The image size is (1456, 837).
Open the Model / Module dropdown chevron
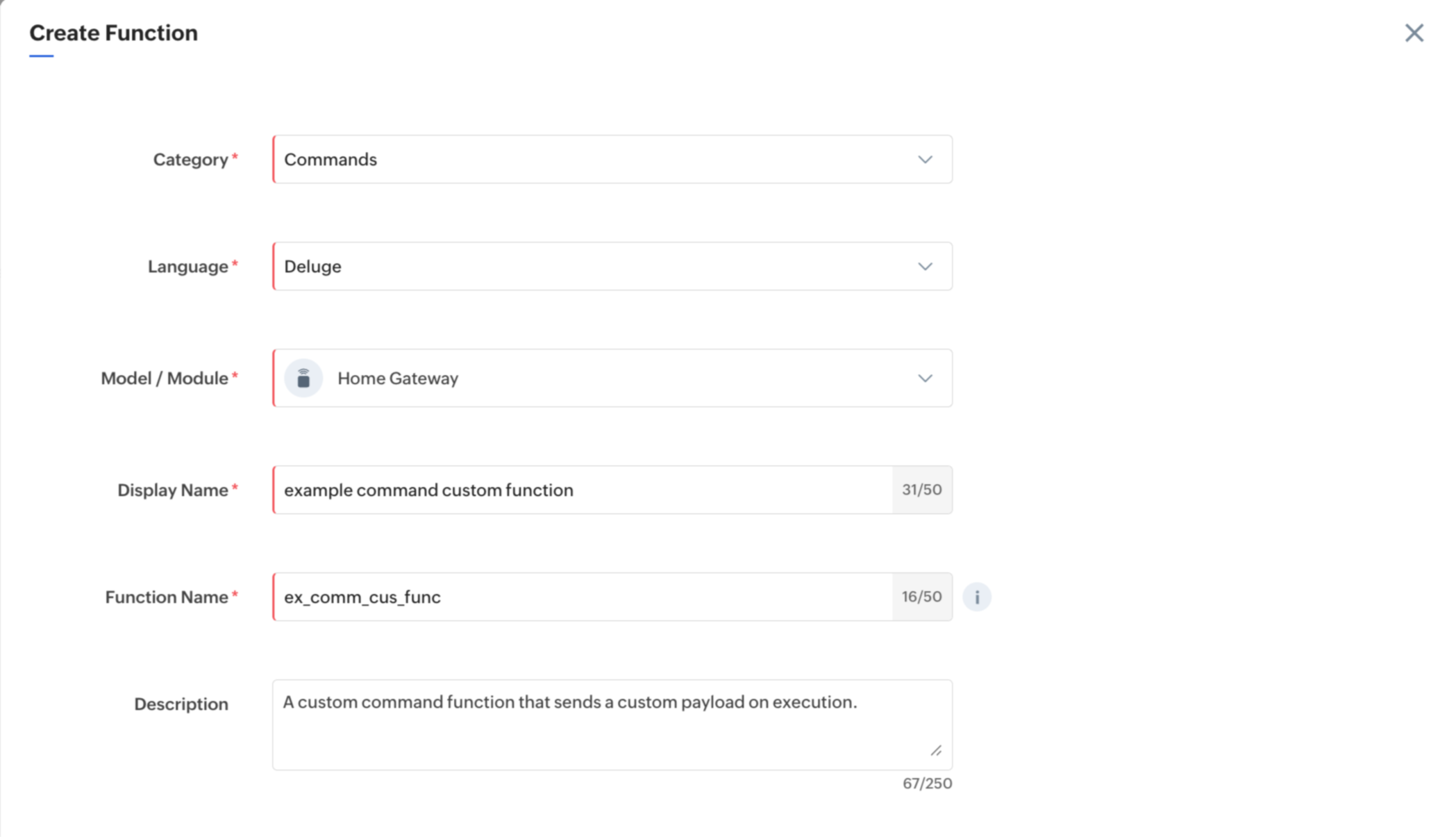click(925, 379)
